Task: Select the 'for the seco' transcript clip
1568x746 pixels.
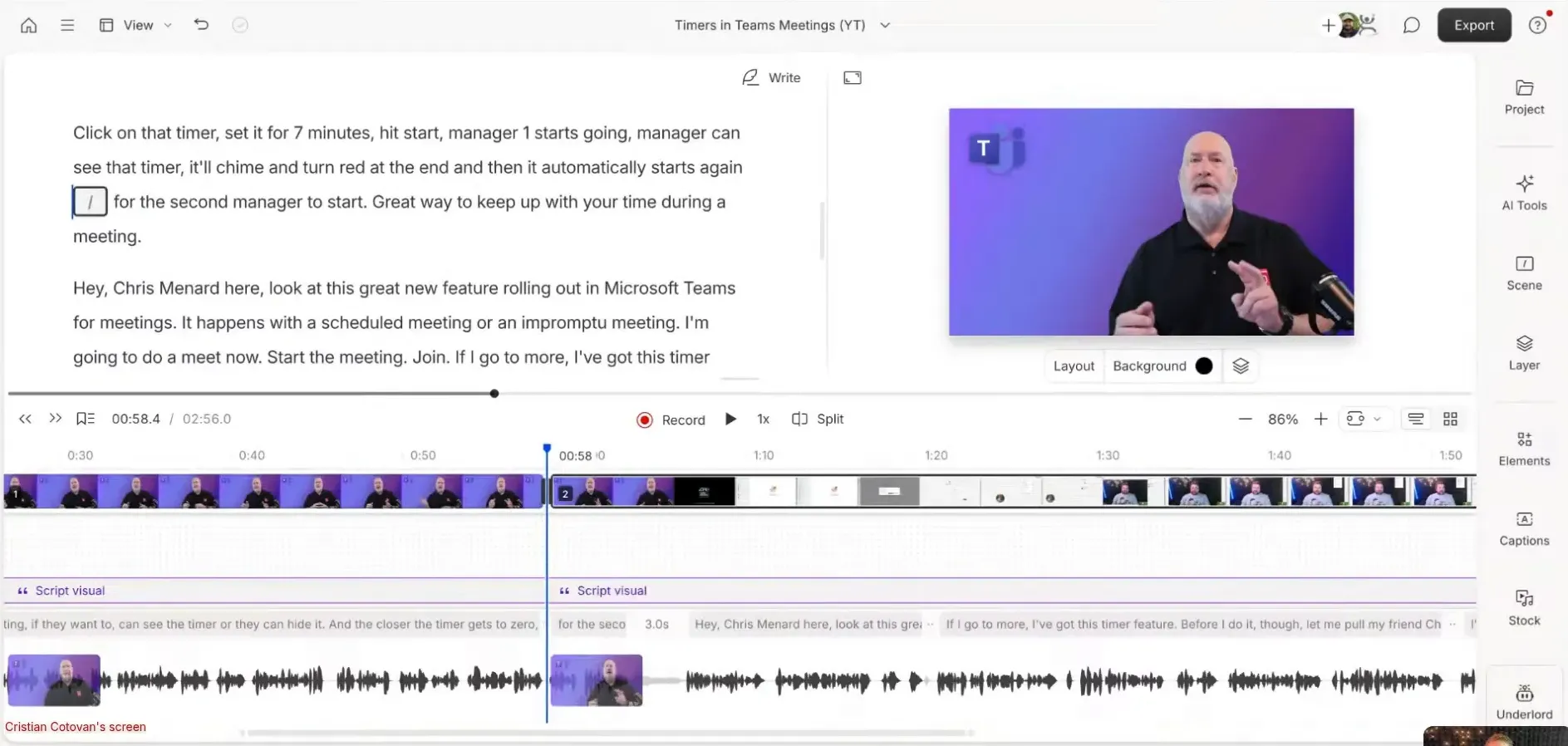Action: coord(592,624)
